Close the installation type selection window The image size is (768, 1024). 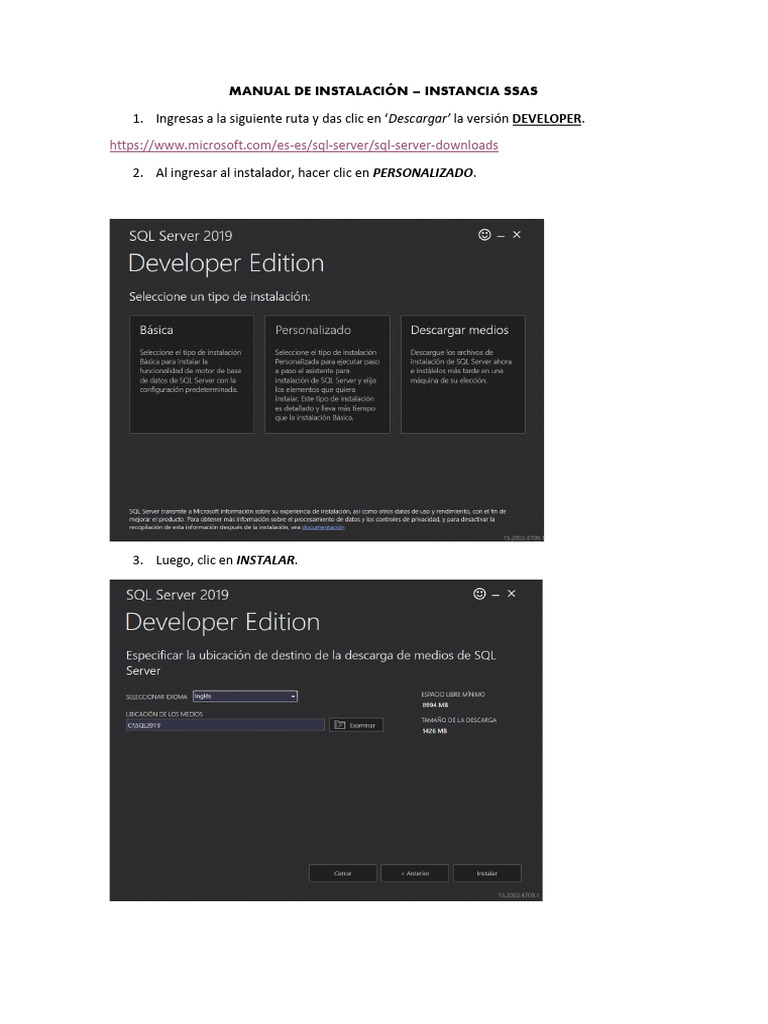tap(517, 235)
